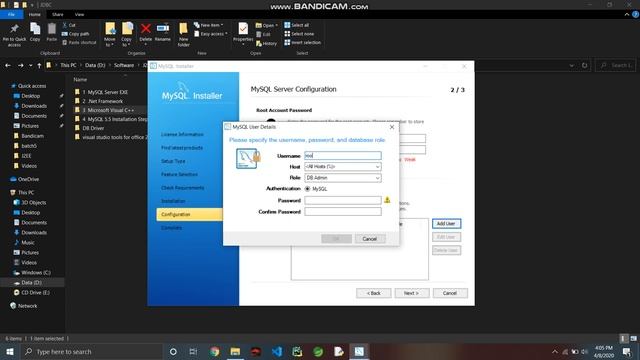
Task: Click Paste shortcut in the ribbon
Action: click(x=80, y=42)
